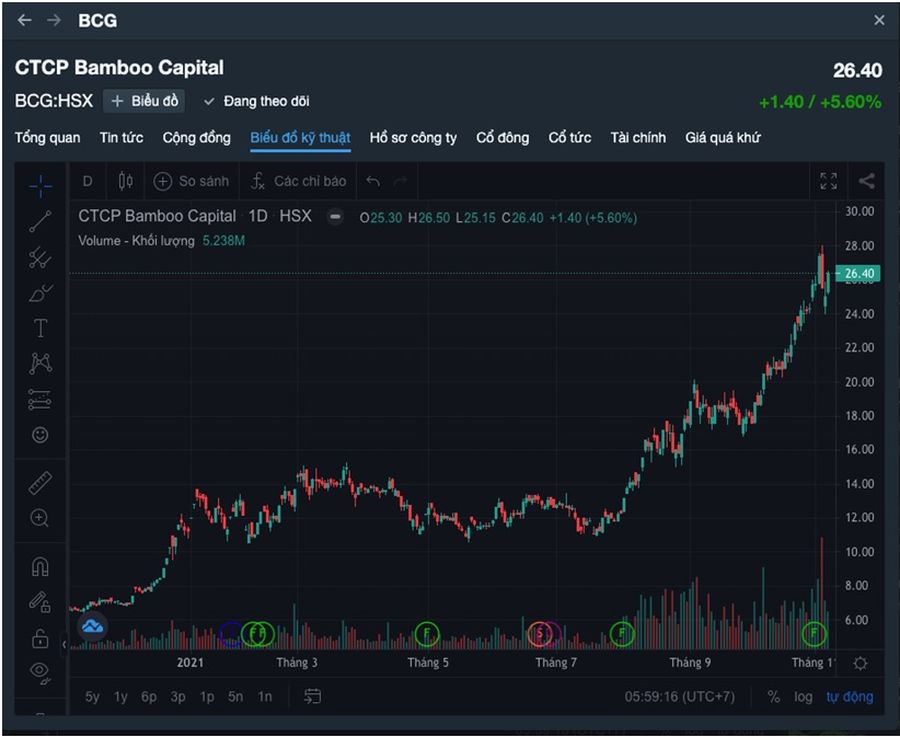The width and height of the screenshot is (900, 737).
Task: Toggle stay in drawing mode pencil-lock
Action: [40, 602]
